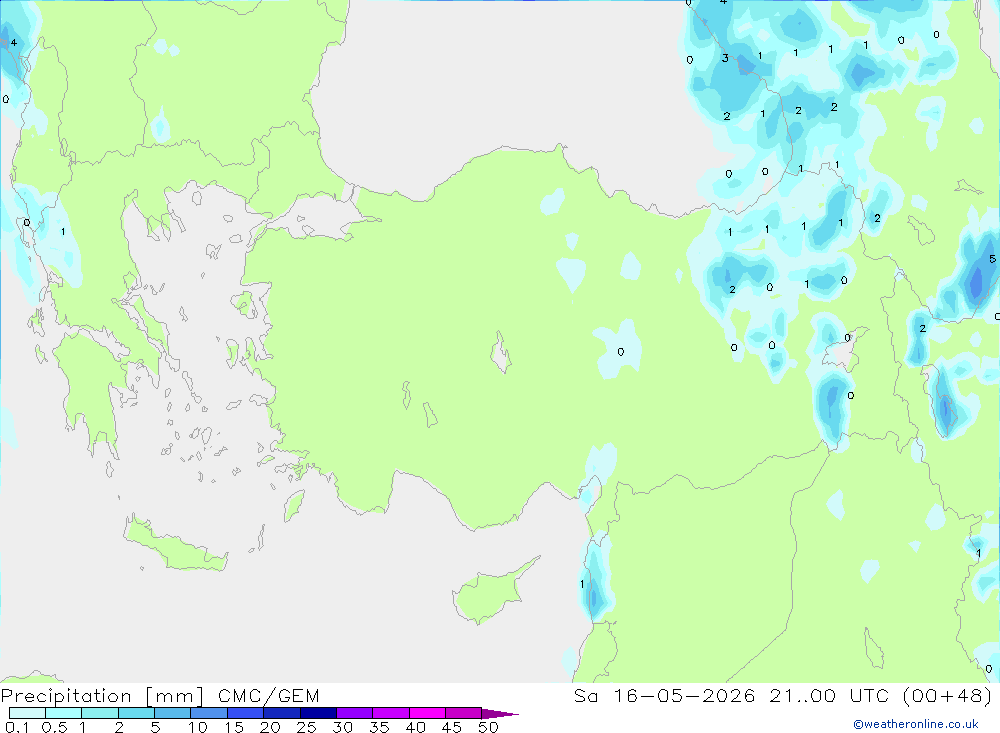Click the '30' legend scale label
Image resolution: width=1000 pixels, height=733 pixels.
click(x=343, y=727)
